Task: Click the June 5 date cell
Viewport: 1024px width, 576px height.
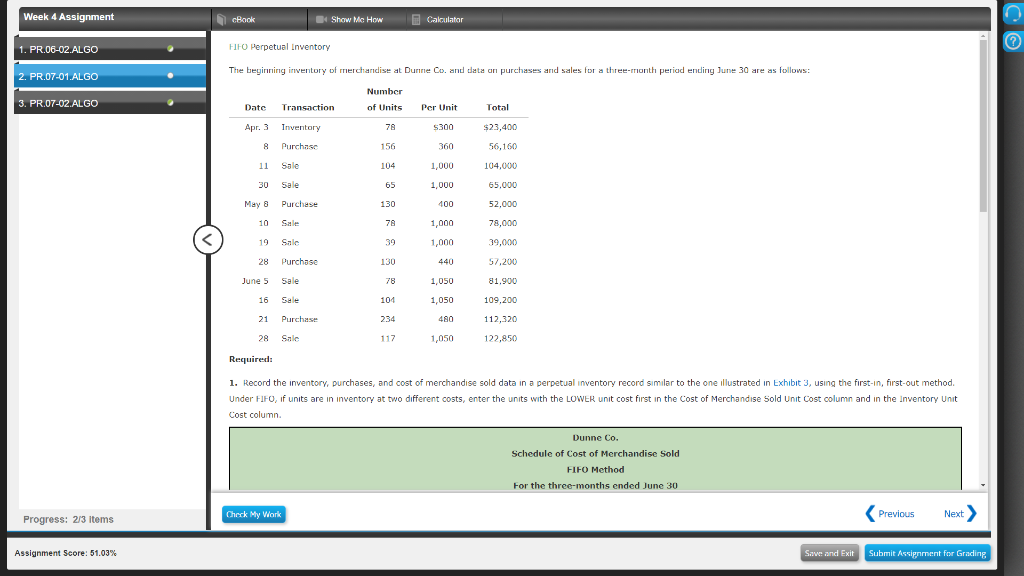Action: (255, 281)
